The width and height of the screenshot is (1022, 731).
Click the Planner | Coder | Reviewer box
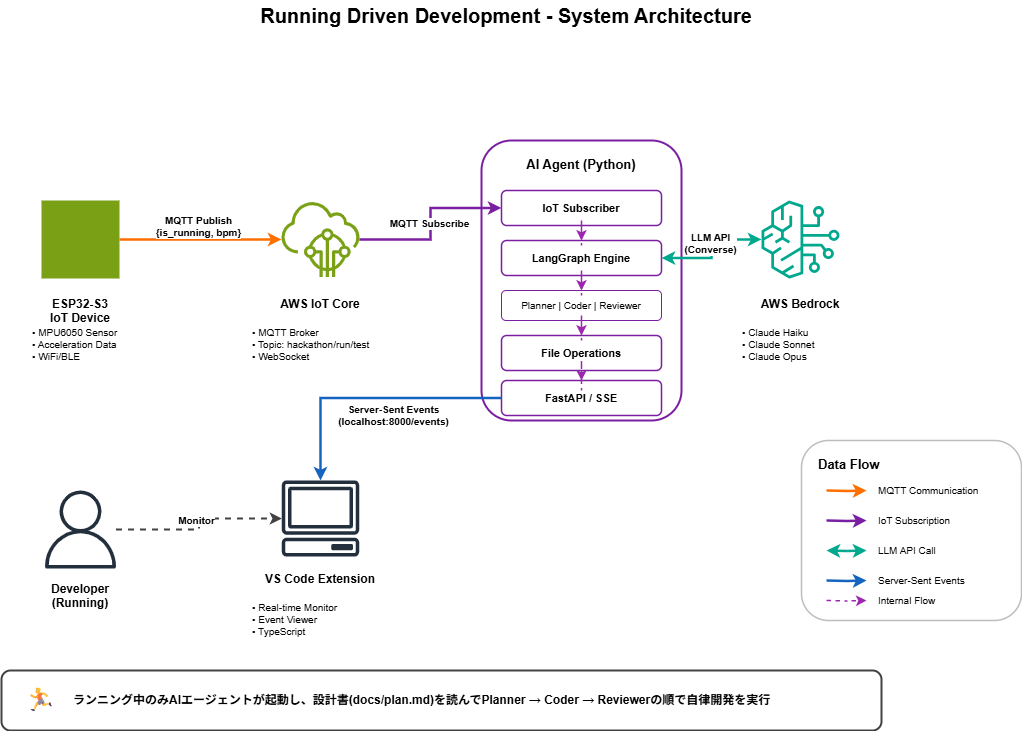click(581, 305)
